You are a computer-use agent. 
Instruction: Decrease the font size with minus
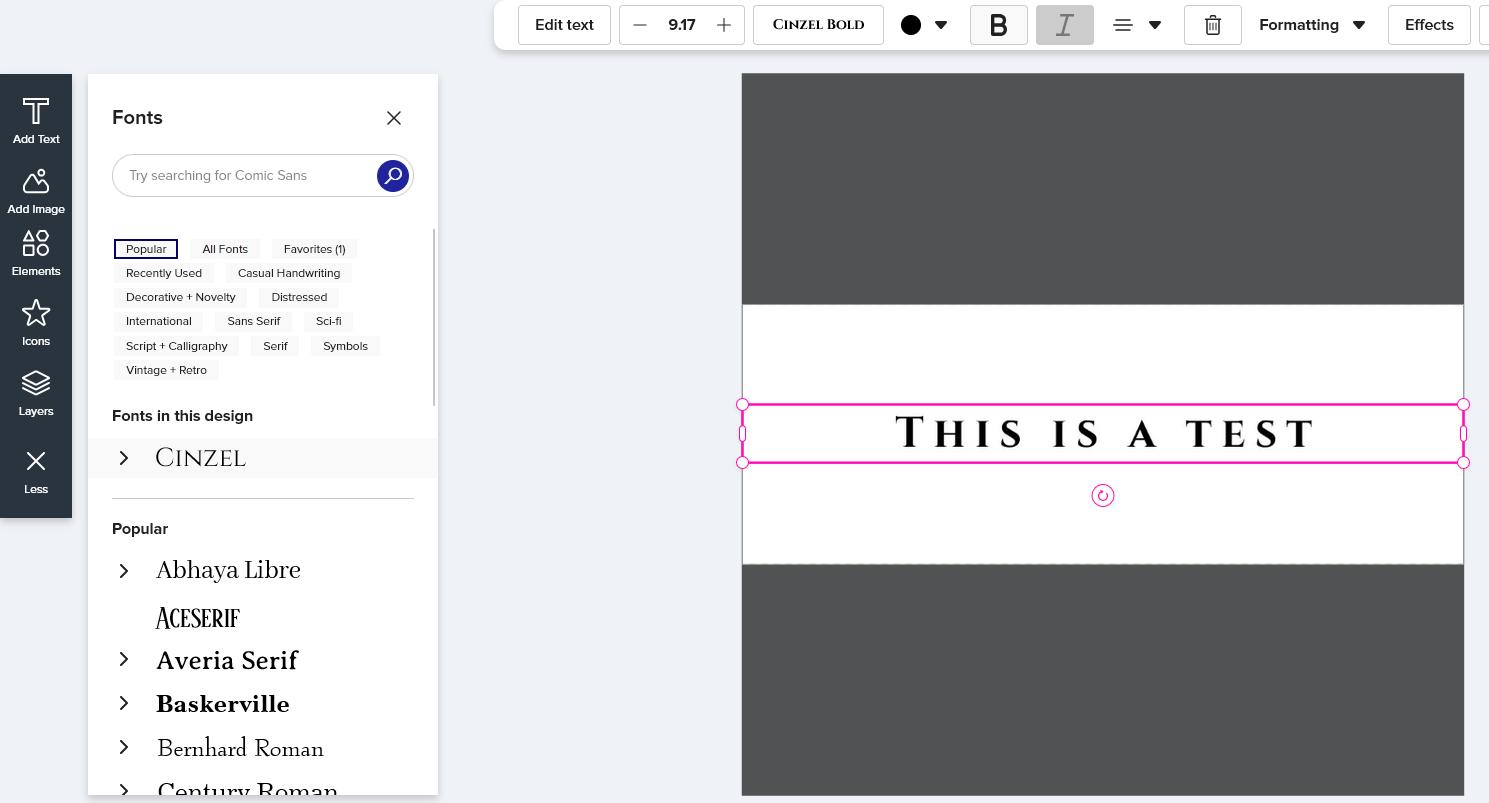pos(640,25)
